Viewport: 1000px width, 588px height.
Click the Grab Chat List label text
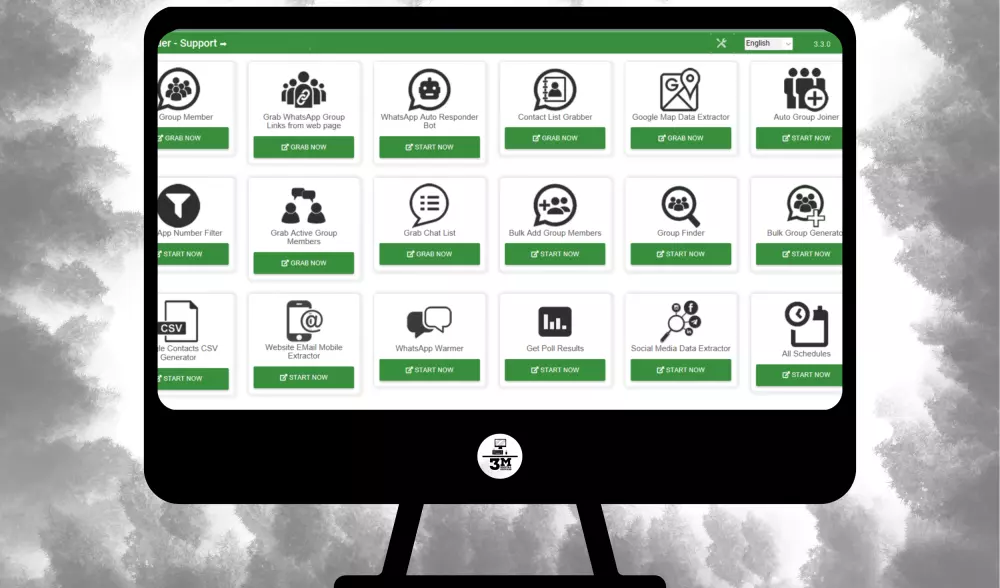coord(429,233)
